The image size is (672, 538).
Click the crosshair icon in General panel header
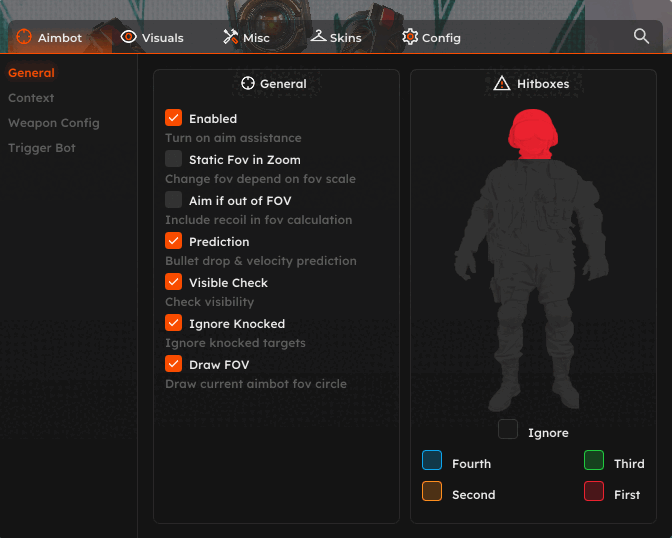click(x=249, y=84)
